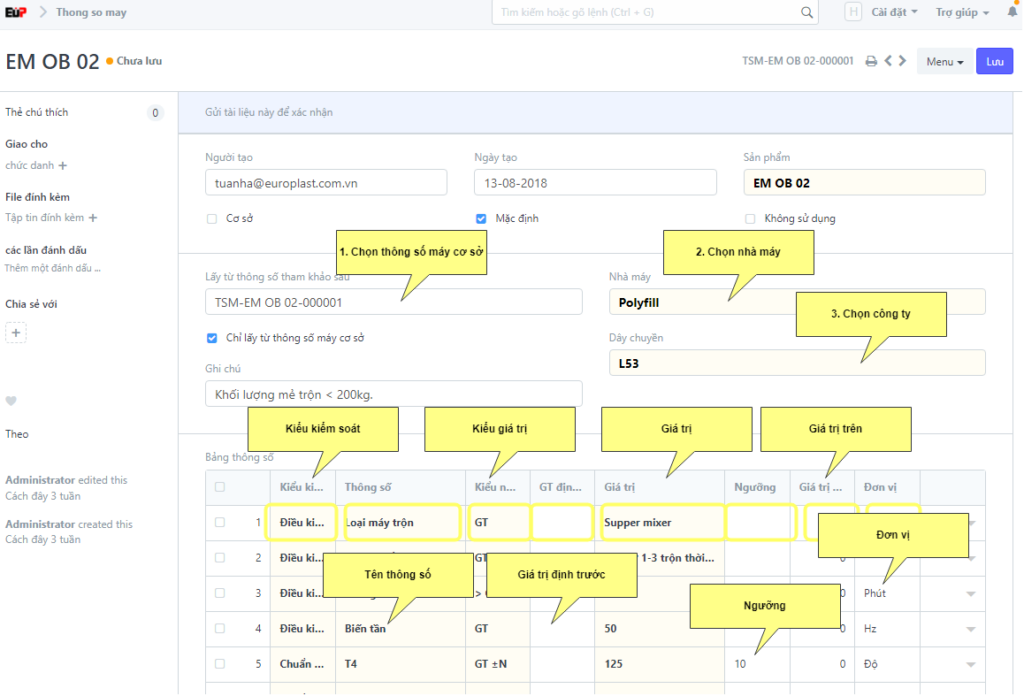Click Theo in the sidebar
This screenshot has width=1024, height=696.
(x=17, y=434)
